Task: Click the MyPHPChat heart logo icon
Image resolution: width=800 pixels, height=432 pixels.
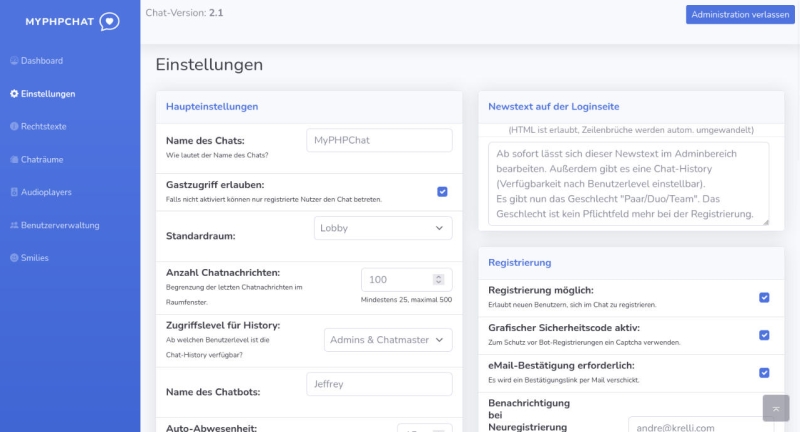Action: pyautogui.click(x=109, y=22)
